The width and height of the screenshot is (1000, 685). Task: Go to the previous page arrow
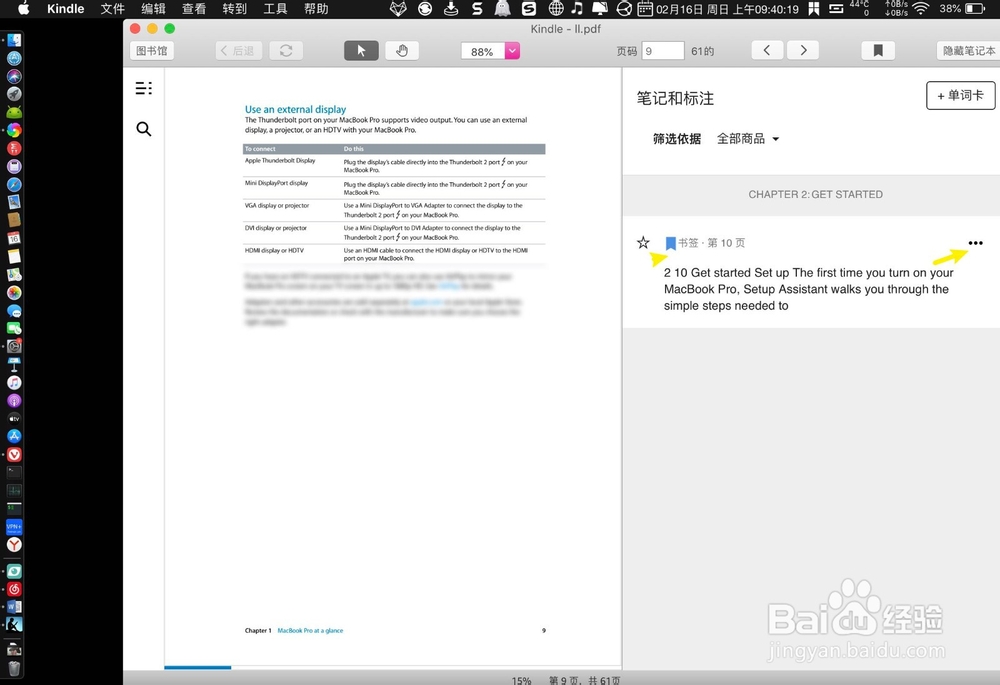pos(767,50)
